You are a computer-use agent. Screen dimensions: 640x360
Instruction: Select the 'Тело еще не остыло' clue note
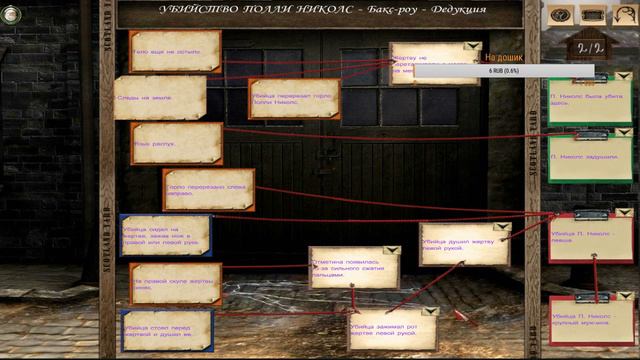(x=176, y=52)
